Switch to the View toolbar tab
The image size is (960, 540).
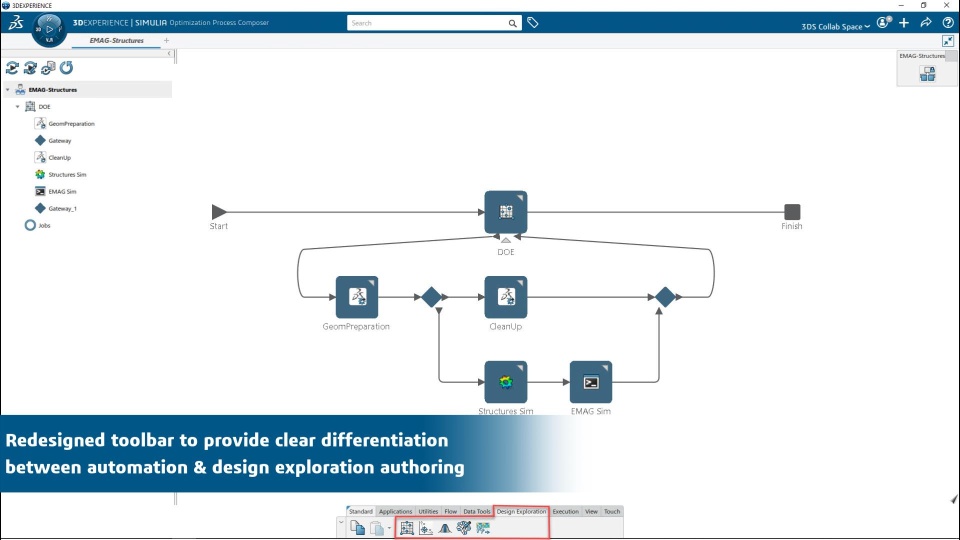tap(591, 511)
